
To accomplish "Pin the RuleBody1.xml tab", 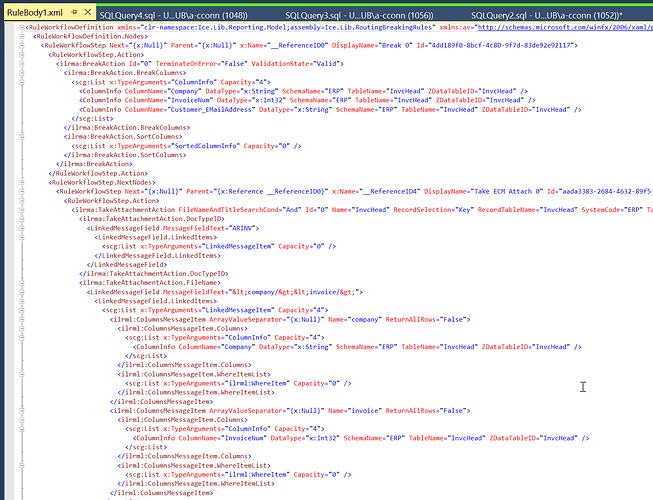I will click(74, 12).
